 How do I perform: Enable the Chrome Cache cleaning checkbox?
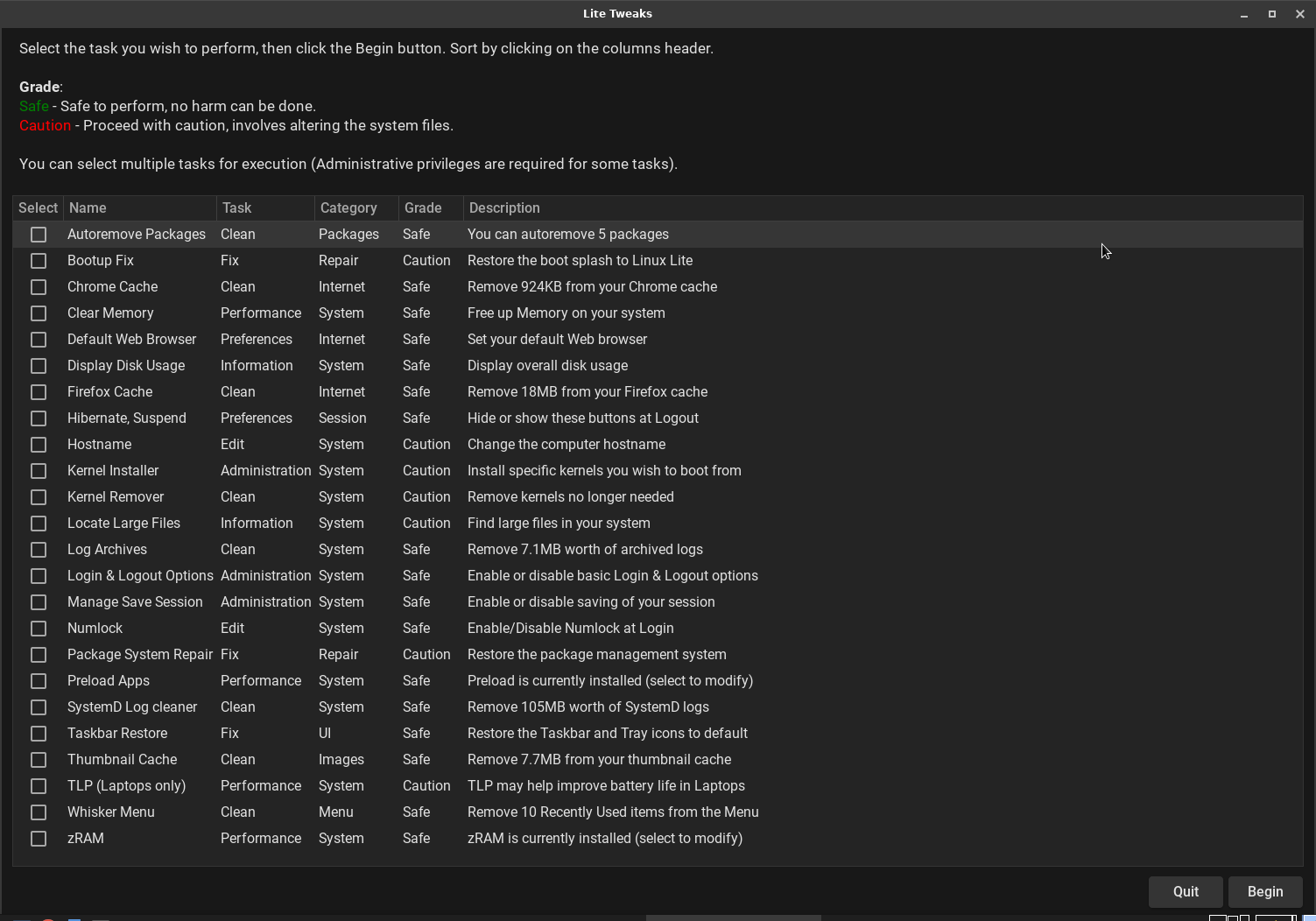click(x=39, y=287)
